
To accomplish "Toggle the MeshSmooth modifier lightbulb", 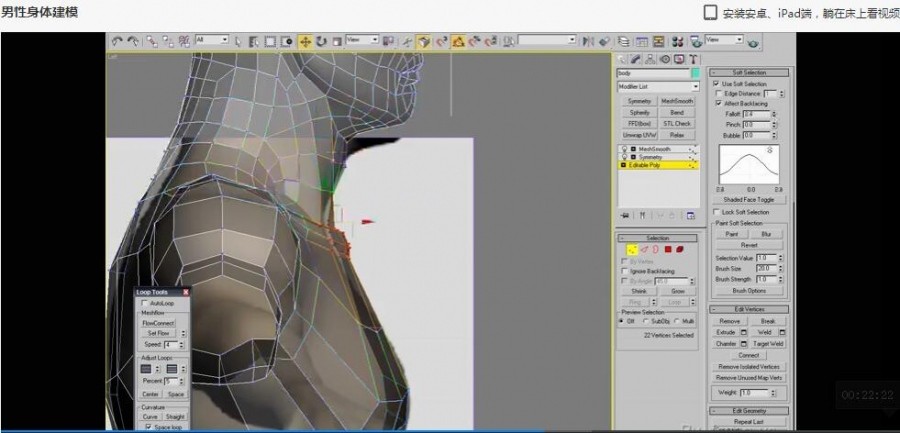I will pos(624,149).
